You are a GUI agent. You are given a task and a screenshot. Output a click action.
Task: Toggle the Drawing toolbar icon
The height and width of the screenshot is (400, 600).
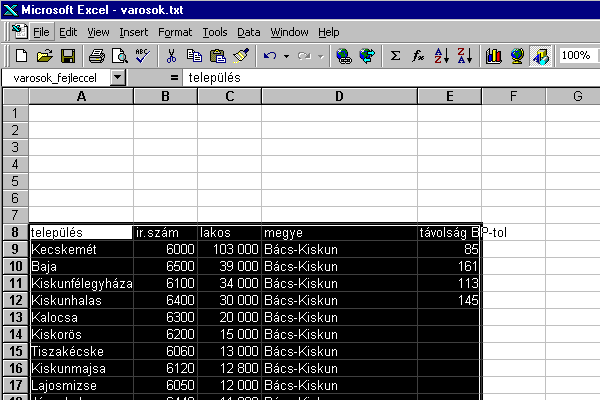click(540, 56)
